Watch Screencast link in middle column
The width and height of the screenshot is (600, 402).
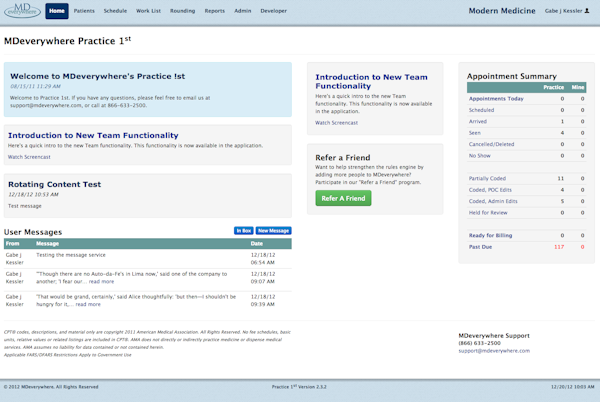click(x=336, y=123)
